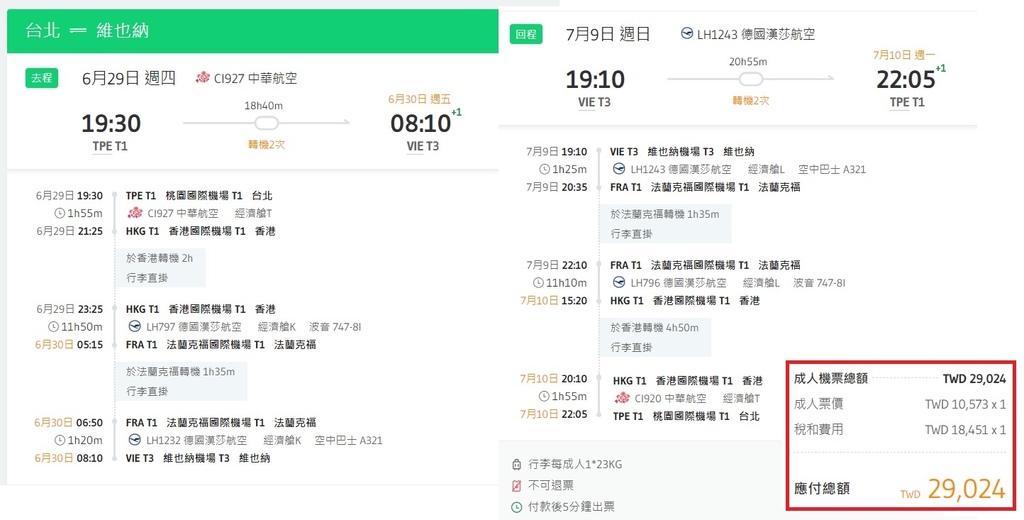The height and width of the screenshot is (520, 1024).
Task: Click the 稅和費用 taxes and fees row
Action: point(899,429)
